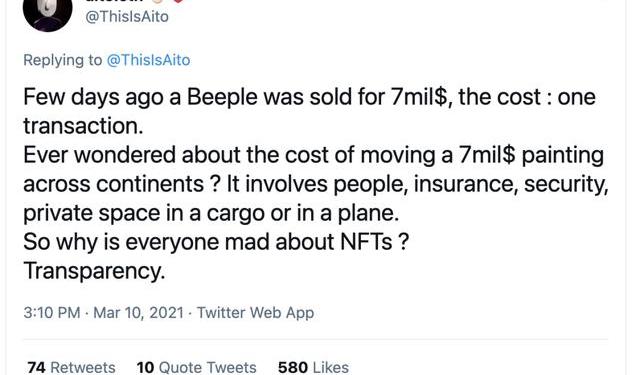Click the word insurance in tweet
The width and height of the screenshot is (640, 375).
coord(465,184)
